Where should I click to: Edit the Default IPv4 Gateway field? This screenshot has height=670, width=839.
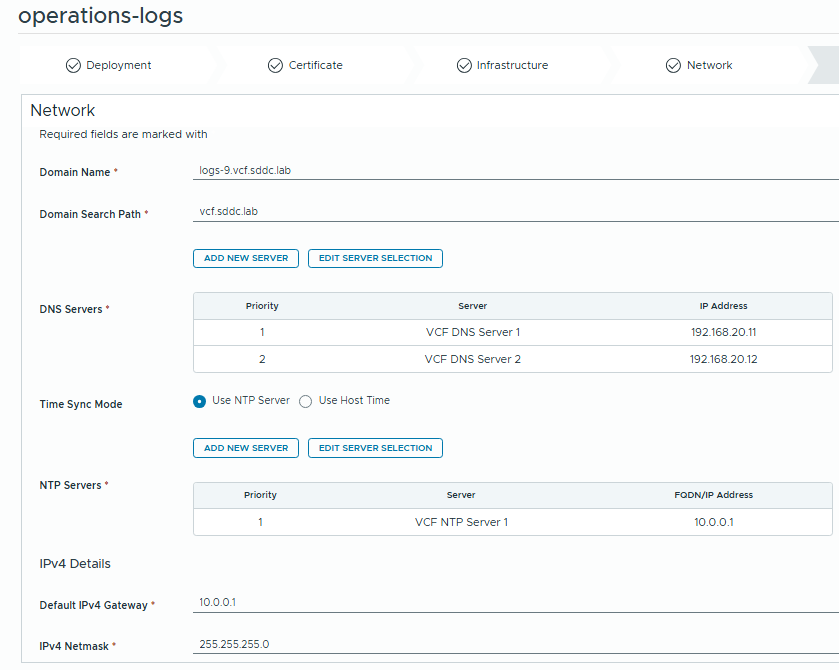[x=515, y=602]
